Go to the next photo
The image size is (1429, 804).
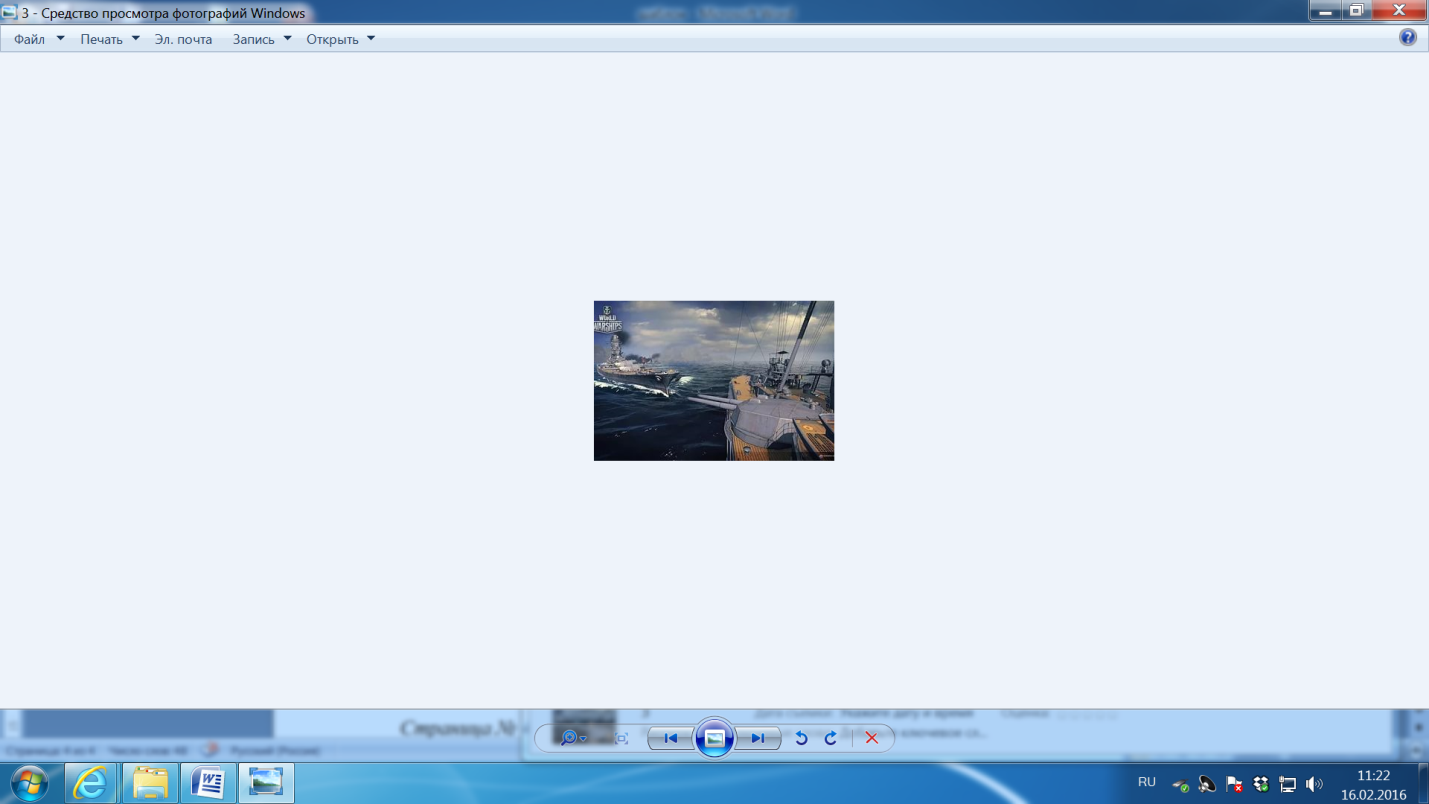coord(758,738)
